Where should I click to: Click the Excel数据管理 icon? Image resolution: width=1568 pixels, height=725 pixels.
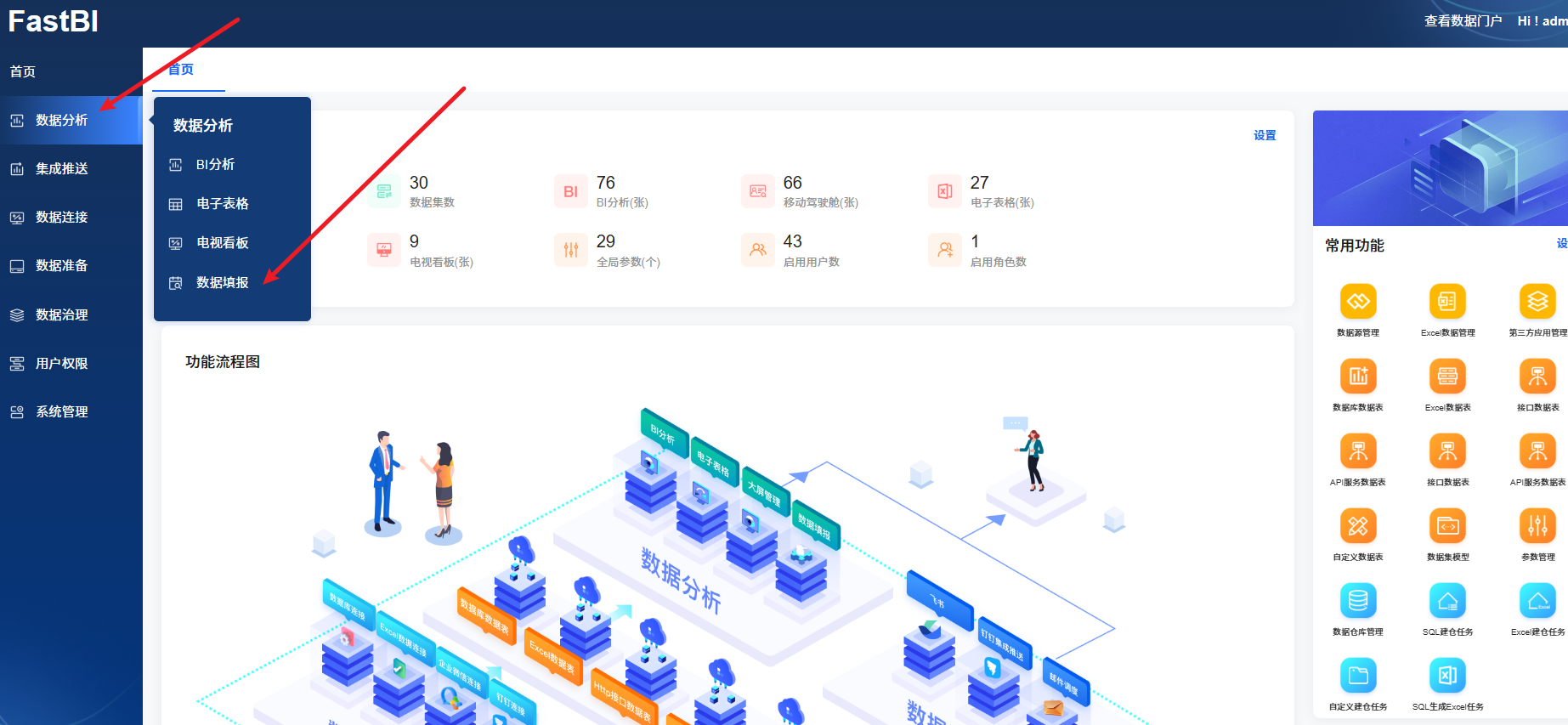point(1447,302)
